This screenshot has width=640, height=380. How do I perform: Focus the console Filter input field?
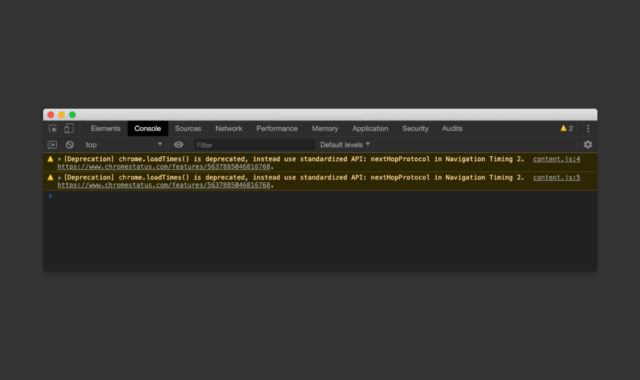tap(254, 145)
